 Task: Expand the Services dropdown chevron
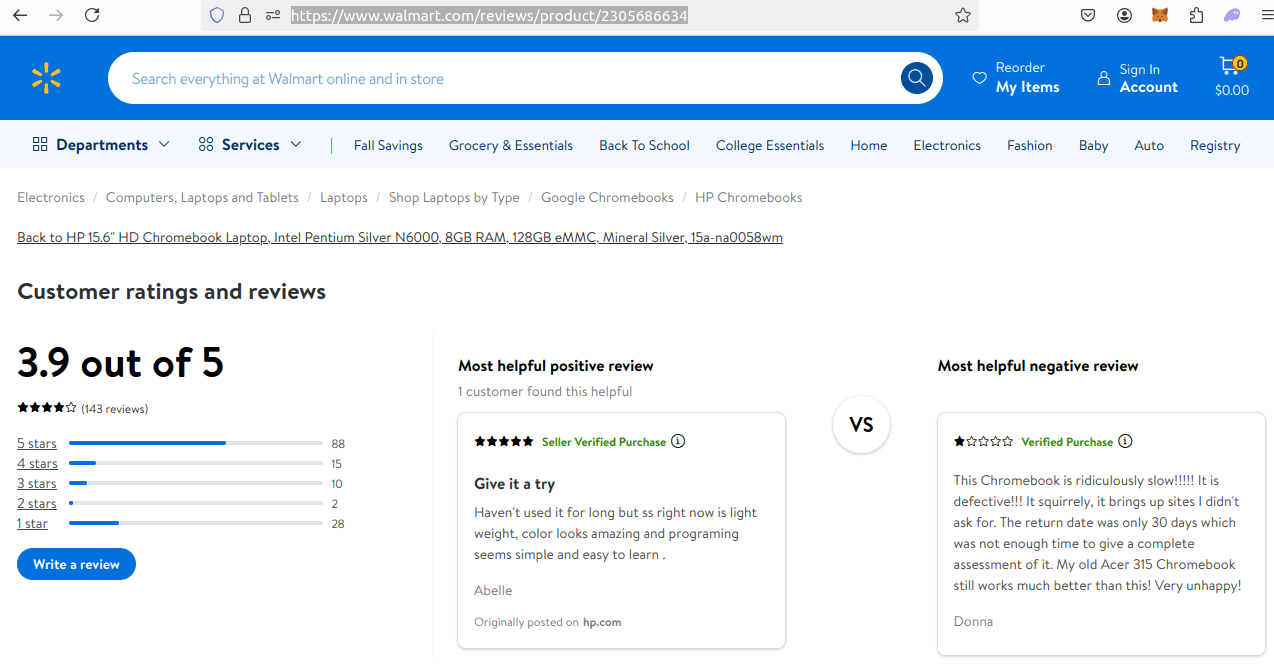click(296, 144)
